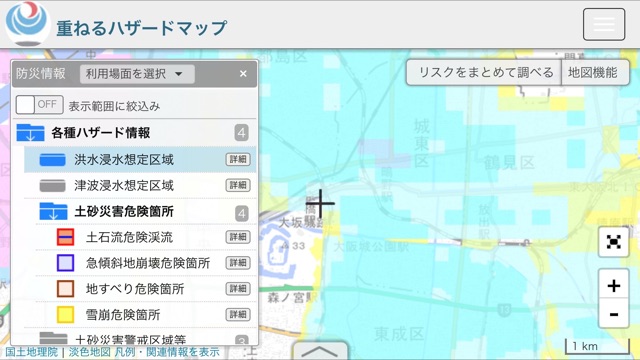Viewport: 640px width, 360px height.
Task: Click the blue 洪水浸水想定区域 layer icon
Action: (x=52, y=160)
